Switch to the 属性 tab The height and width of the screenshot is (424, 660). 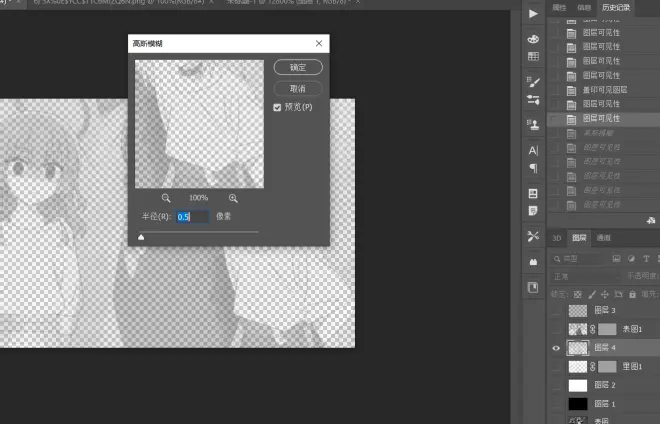(559, 8)
